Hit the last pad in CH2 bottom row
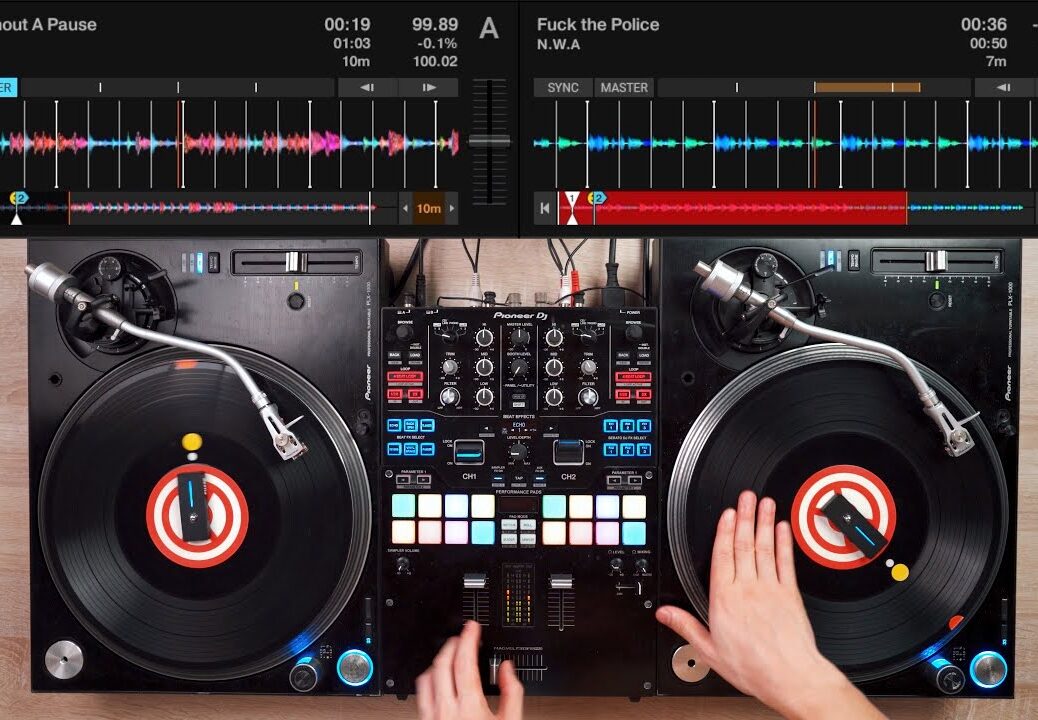The image size is (1038, 720). [x=634, y=533]
